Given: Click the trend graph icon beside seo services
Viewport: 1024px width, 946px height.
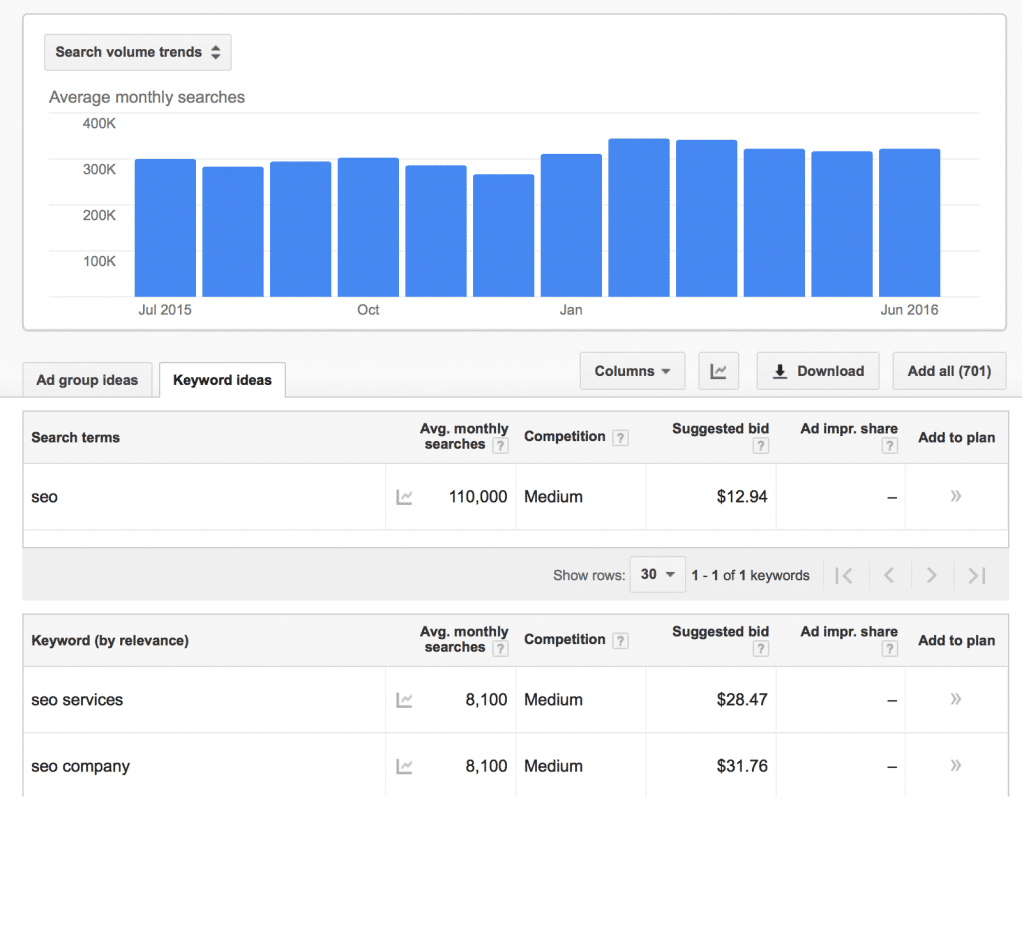Looking at the screenshot, I should click(404, 700).
